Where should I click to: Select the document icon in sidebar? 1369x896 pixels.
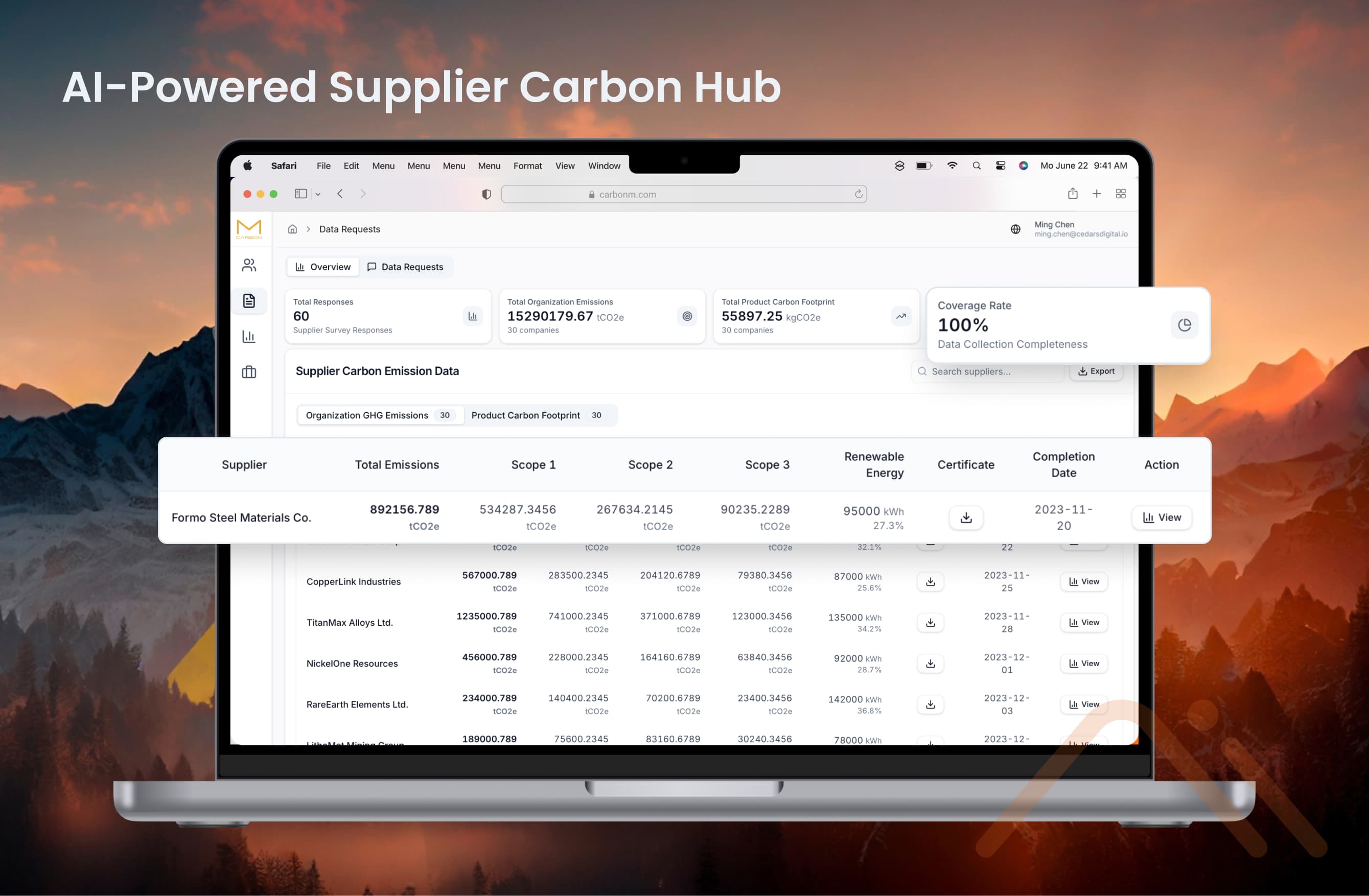(249, 301)
